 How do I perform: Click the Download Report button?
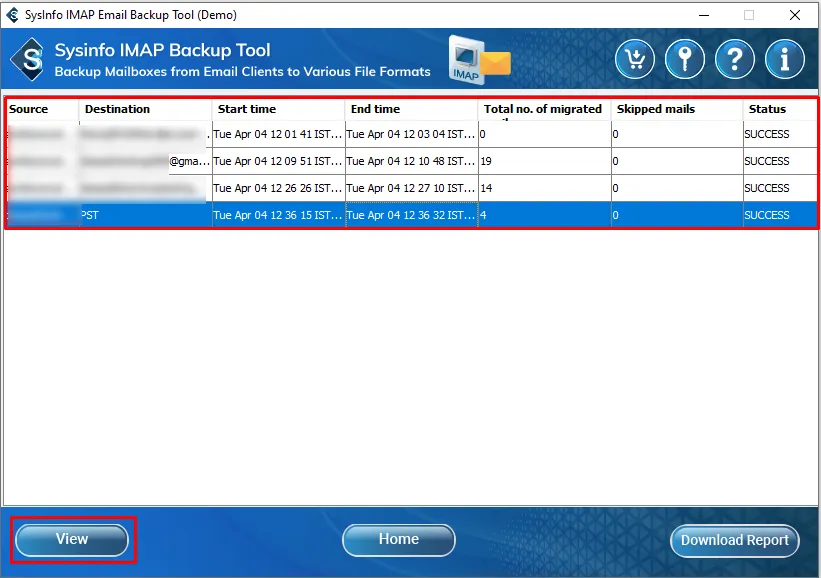734,540
